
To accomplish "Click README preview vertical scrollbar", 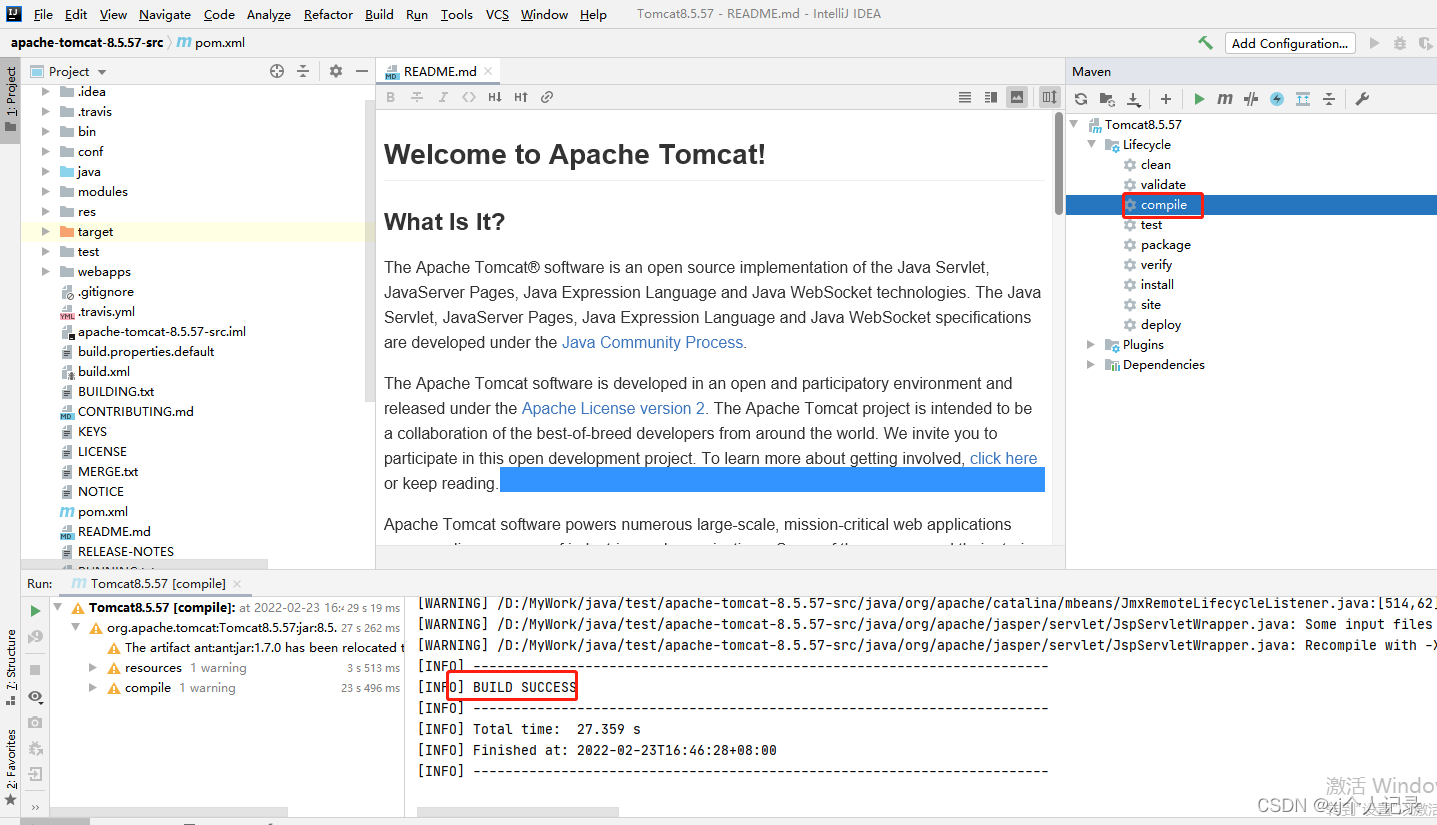I will [1058, 162].
